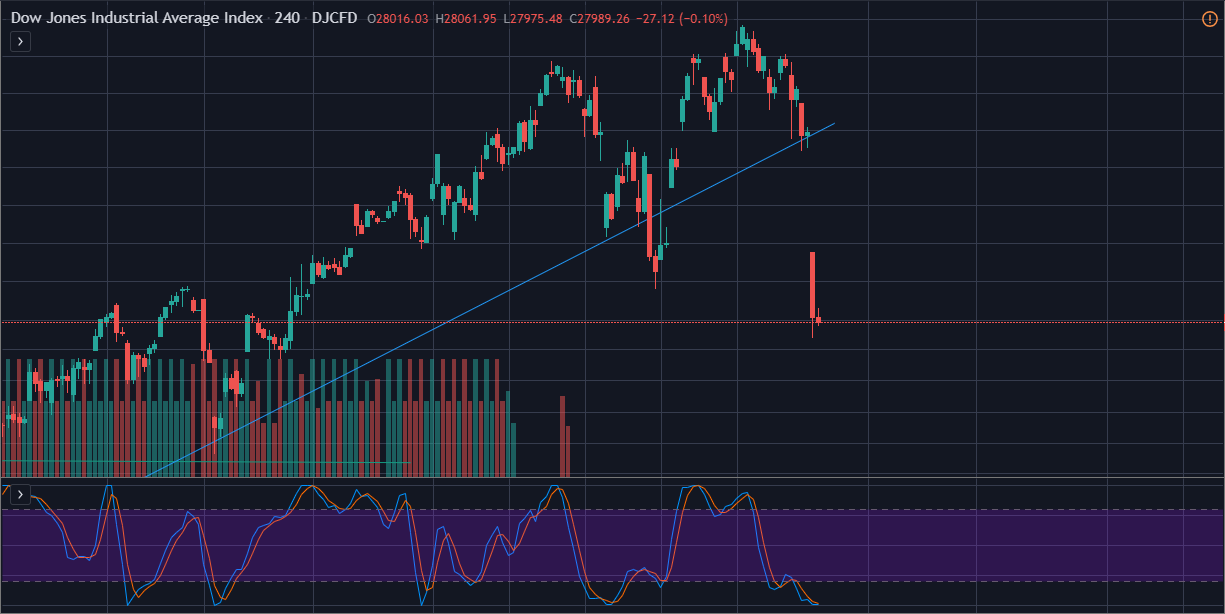Select the large red gap-down candle
The image size is (1225, 614).
pos(813,285)
